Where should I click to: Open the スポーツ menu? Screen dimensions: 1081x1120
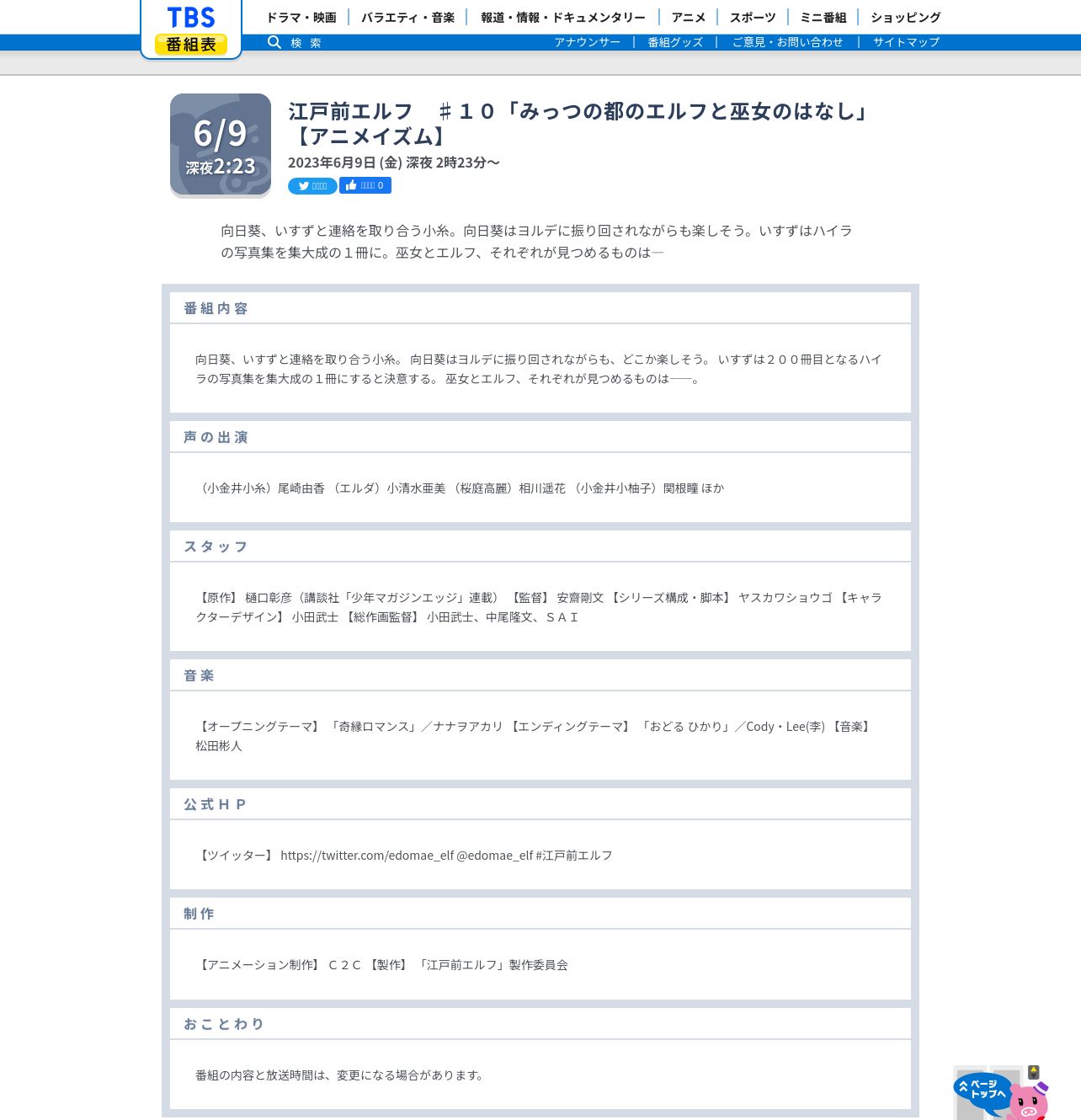pyautogui.click(x=753, y=18)
